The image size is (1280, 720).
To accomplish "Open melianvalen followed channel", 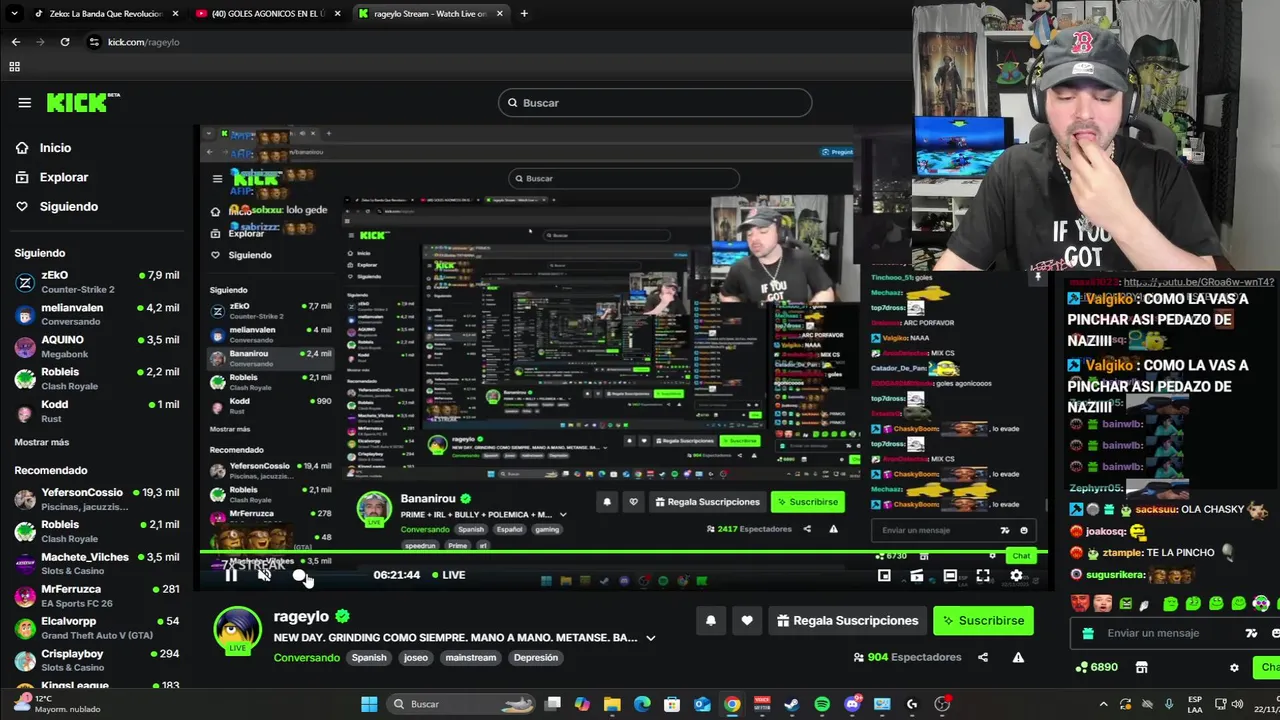I will click(x=96, y=315).
